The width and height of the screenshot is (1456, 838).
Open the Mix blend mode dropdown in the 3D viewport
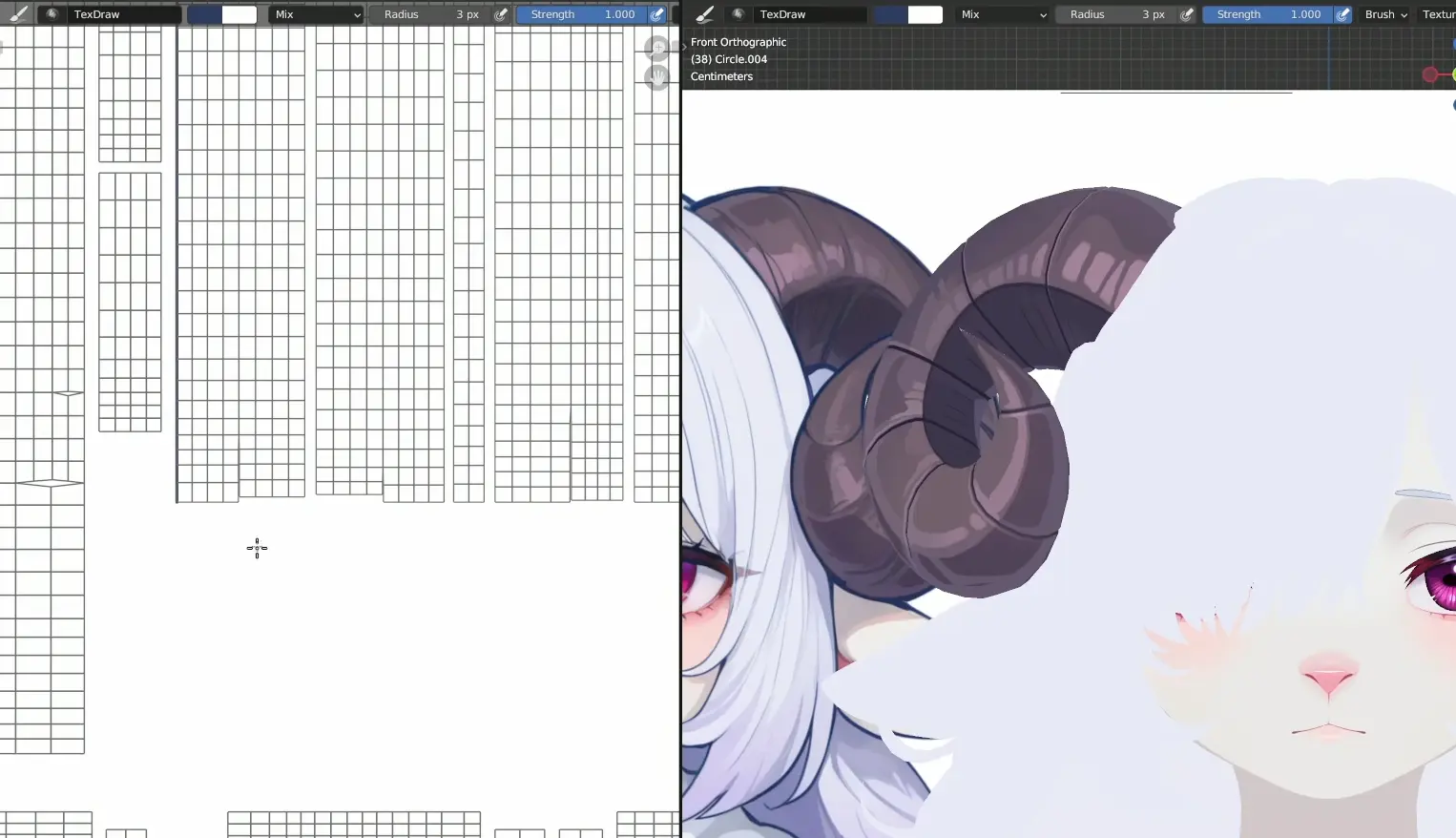(1003, 14)
